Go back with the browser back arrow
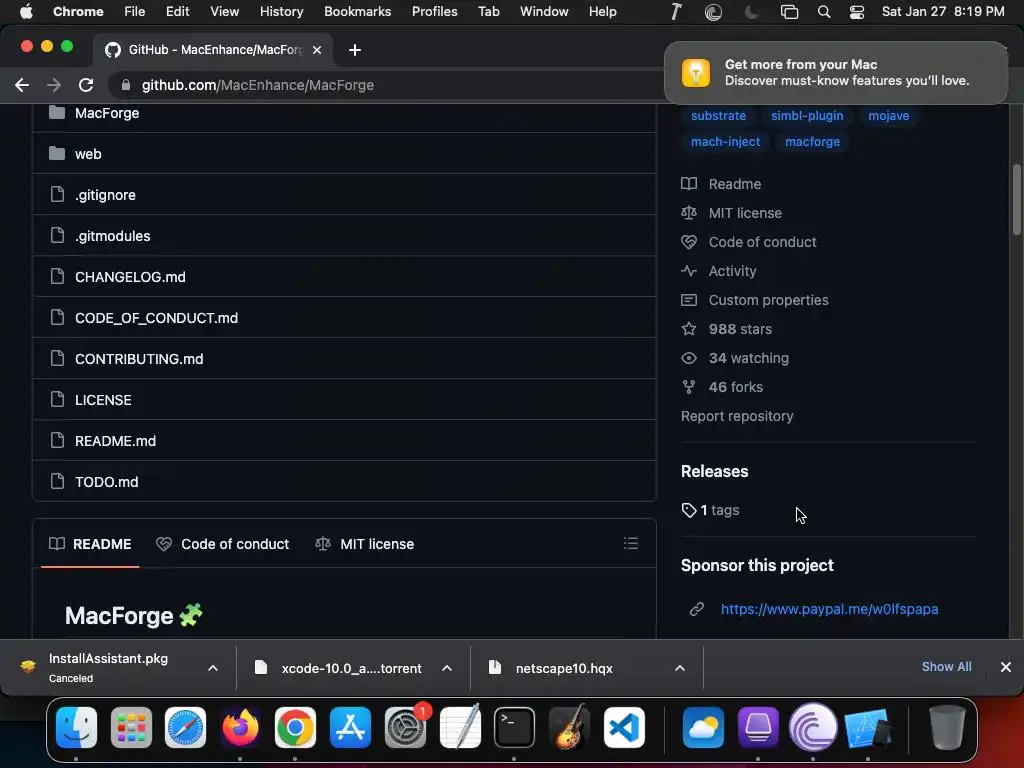This screenshot has width=1024, height=768. click(x=22, y=85)
